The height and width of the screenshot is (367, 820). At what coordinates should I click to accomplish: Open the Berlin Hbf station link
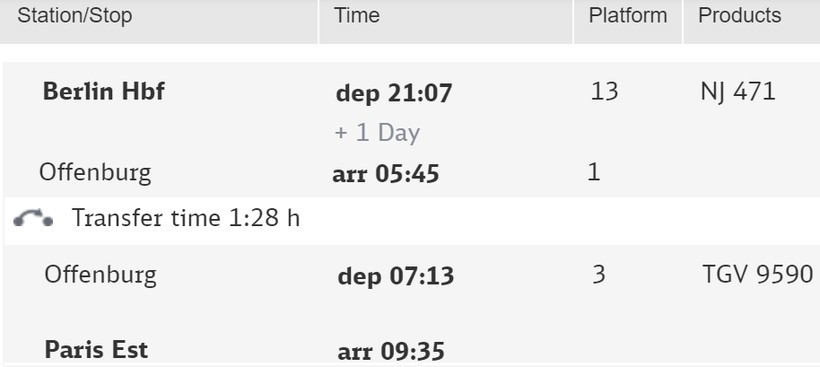104,91
